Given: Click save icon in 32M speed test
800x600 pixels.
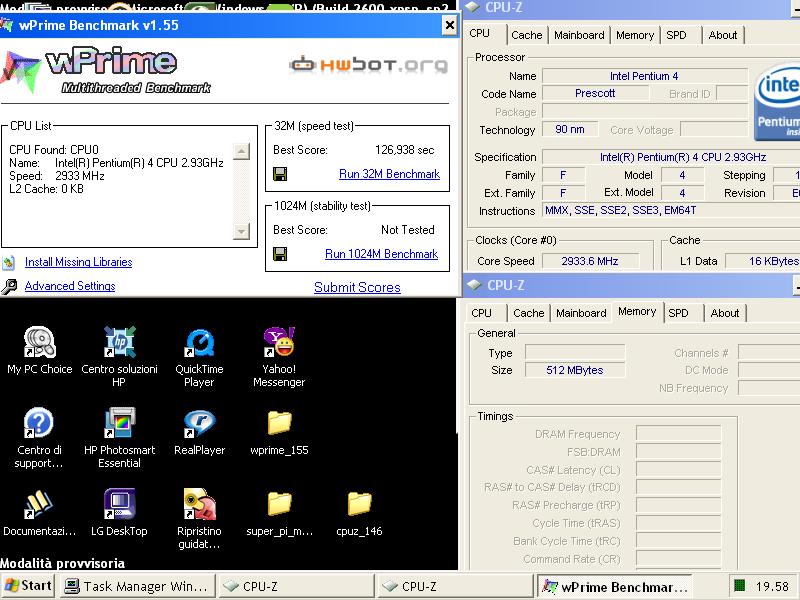Looking at the screenshot, I should tap(280, 174).
